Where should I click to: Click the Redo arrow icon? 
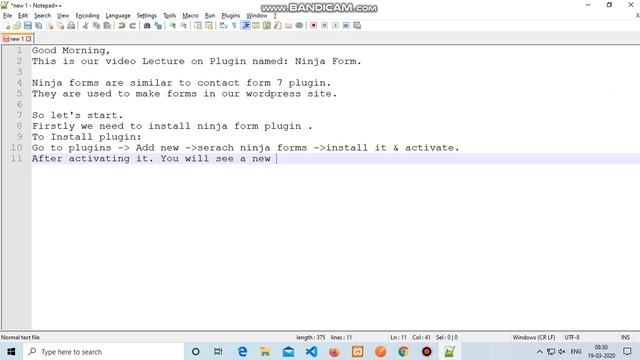[133, 26]
